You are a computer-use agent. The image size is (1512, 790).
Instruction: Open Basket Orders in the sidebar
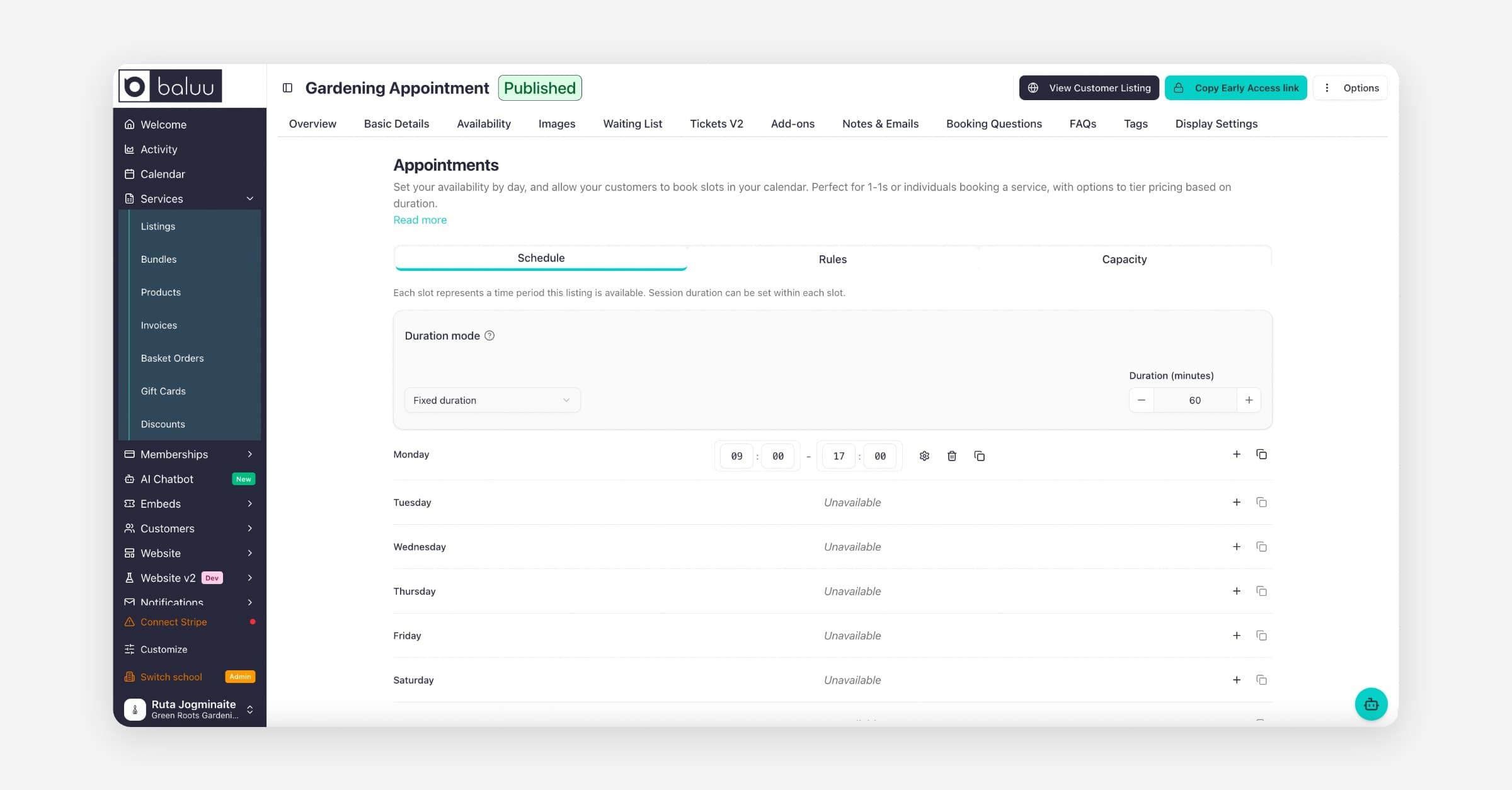click(x=172, y=358)
